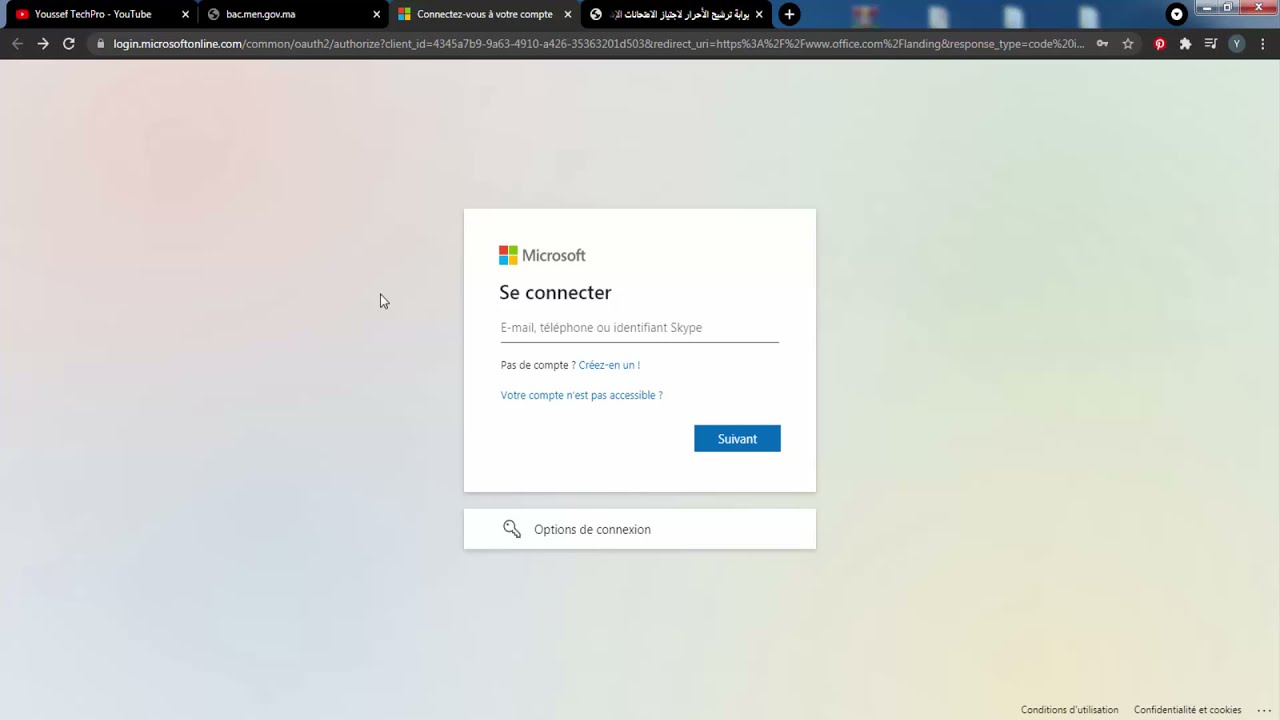This screenshot has height=720, width=1280.
Task: Click the round tab search dropdown icon
Action: tap(1177, 14)
